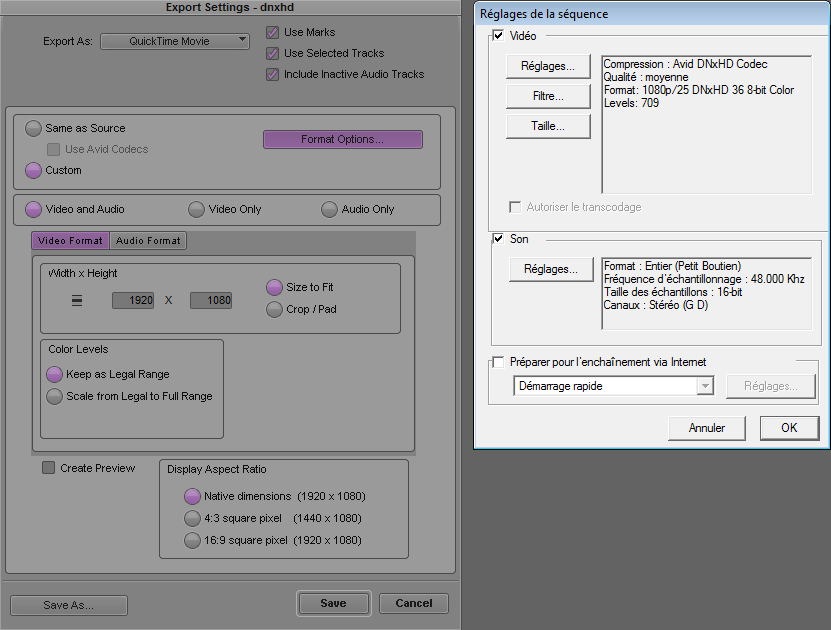Select Audio Only export mode
The image size is (831, 630).
[x=330, y=210]
